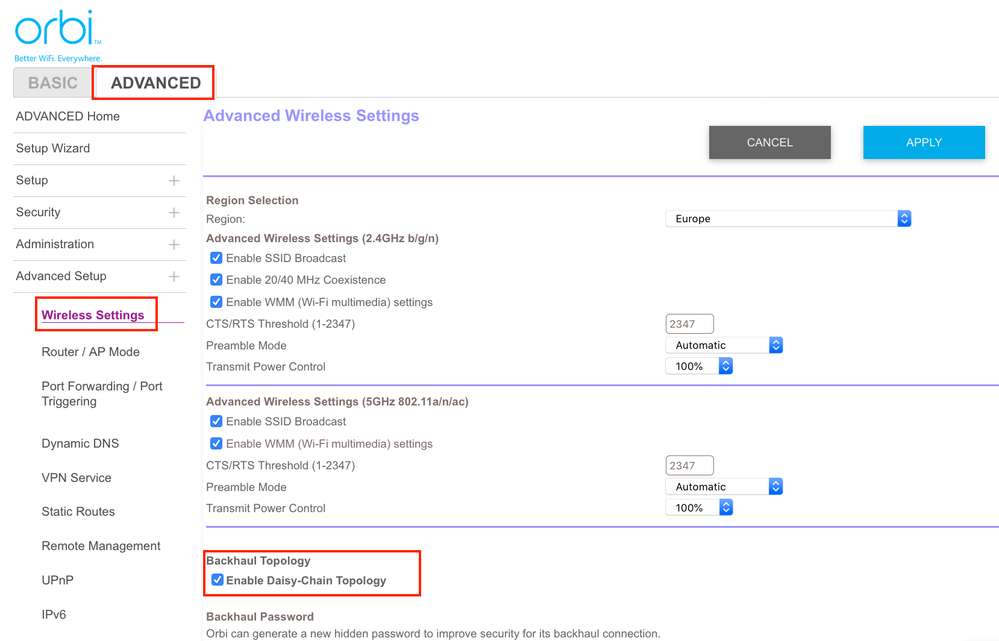Toggle the Advanced Setup plus icon
999x641 pixels.
174,277
